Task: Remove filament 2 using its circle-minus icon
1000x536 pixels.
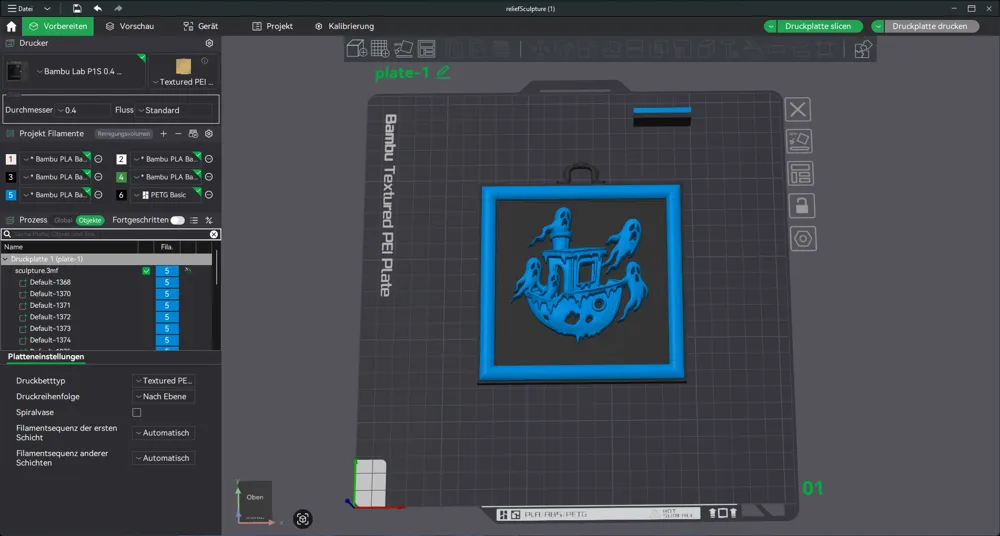Action: [x=209, y=160]
